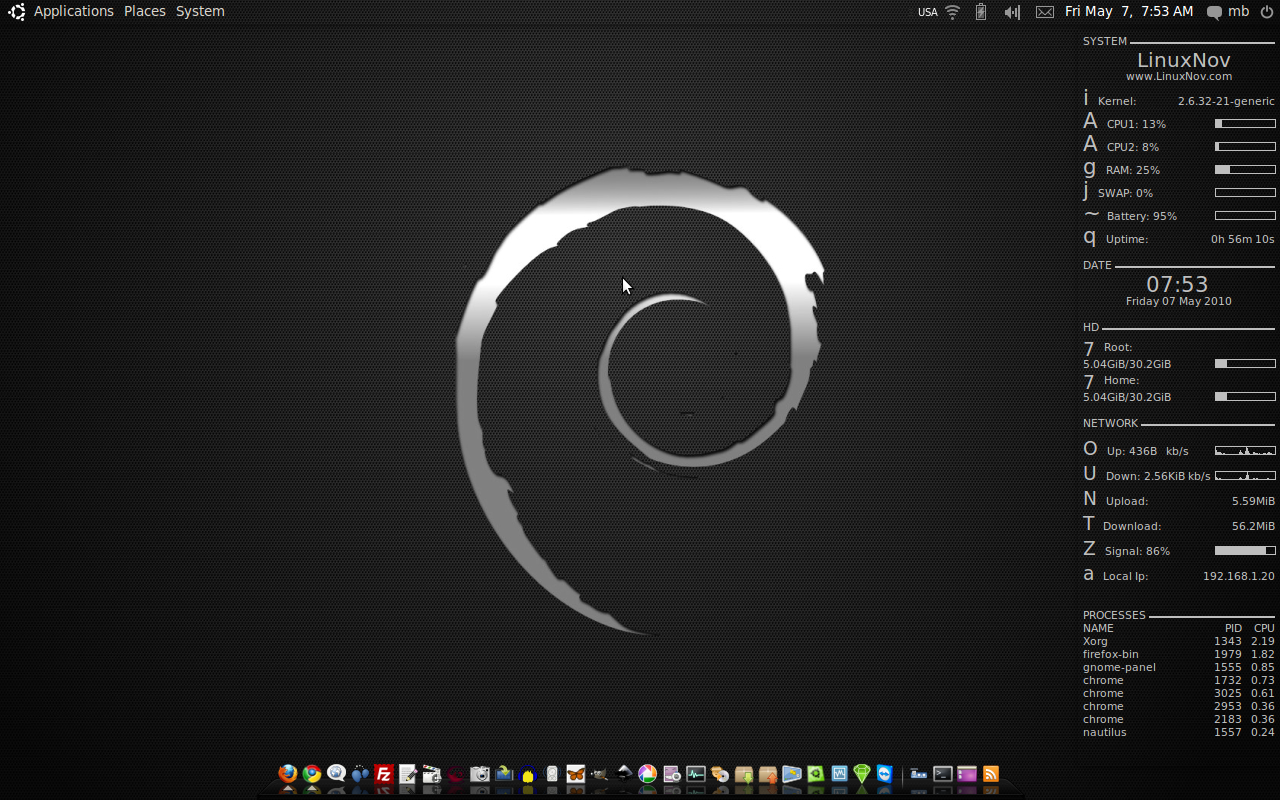1280x800 pixels.
Task: Click the CPU1: 13% usage bar
Action: point(1245,124)
